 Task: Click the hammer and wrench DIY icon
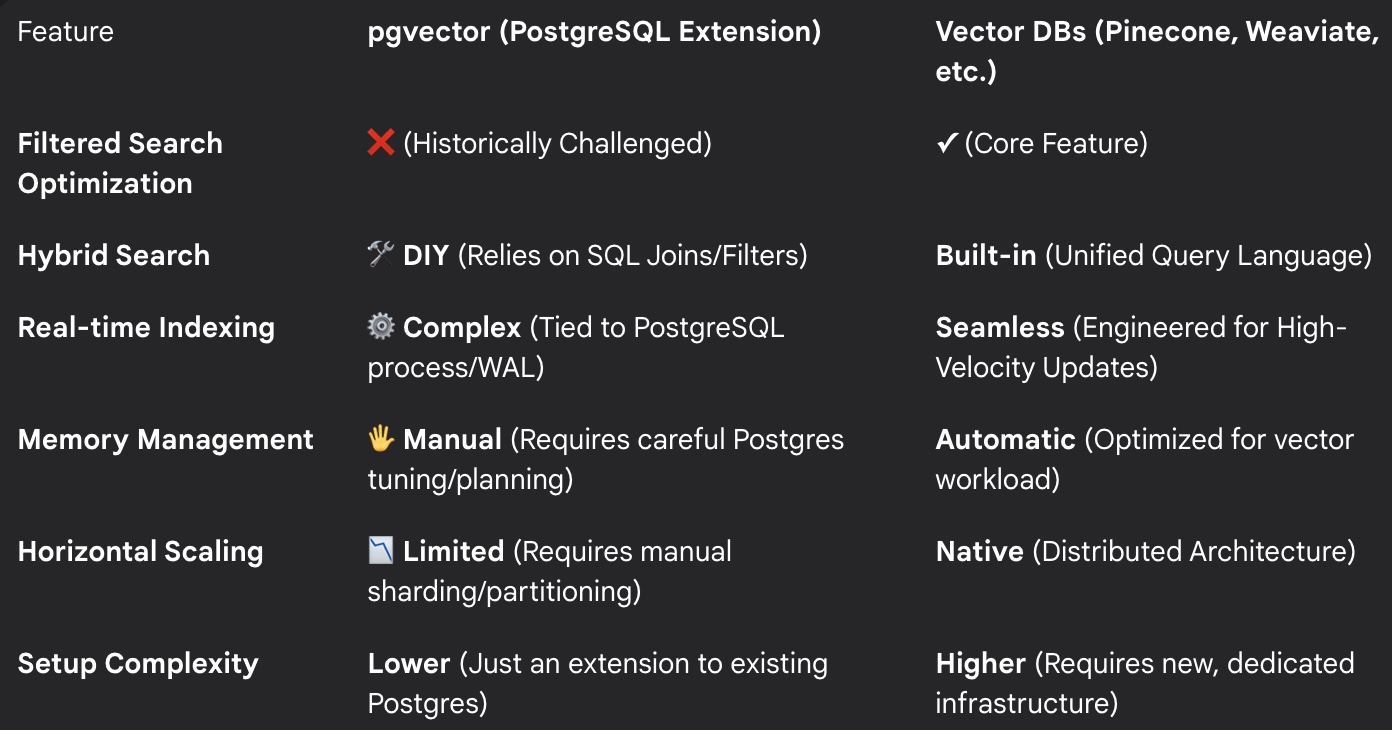tap(381, 256)
